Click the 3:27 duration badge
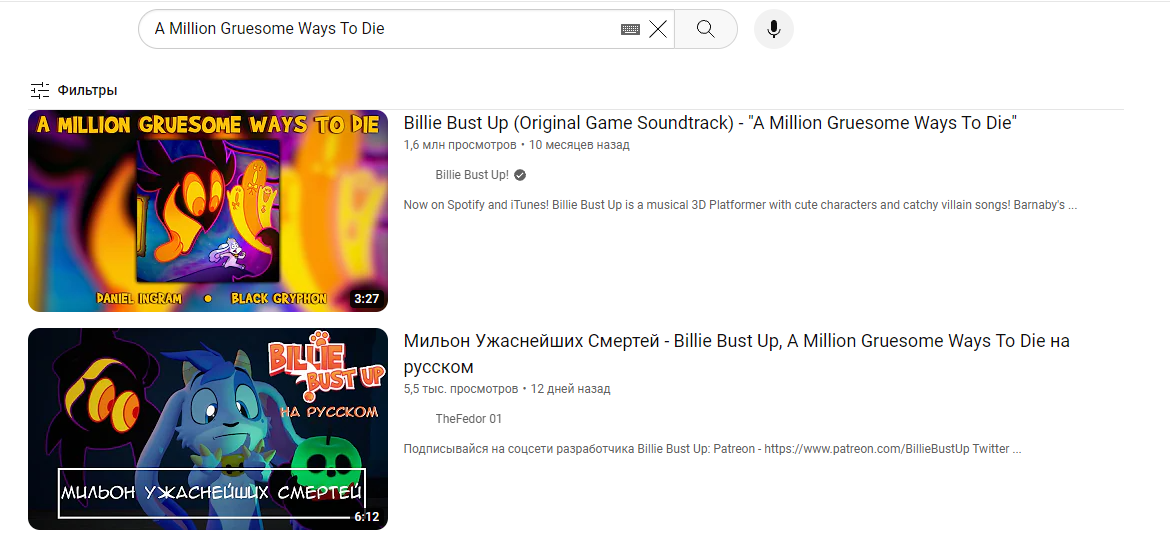The image size is (1170, 546). click(366, 299)
